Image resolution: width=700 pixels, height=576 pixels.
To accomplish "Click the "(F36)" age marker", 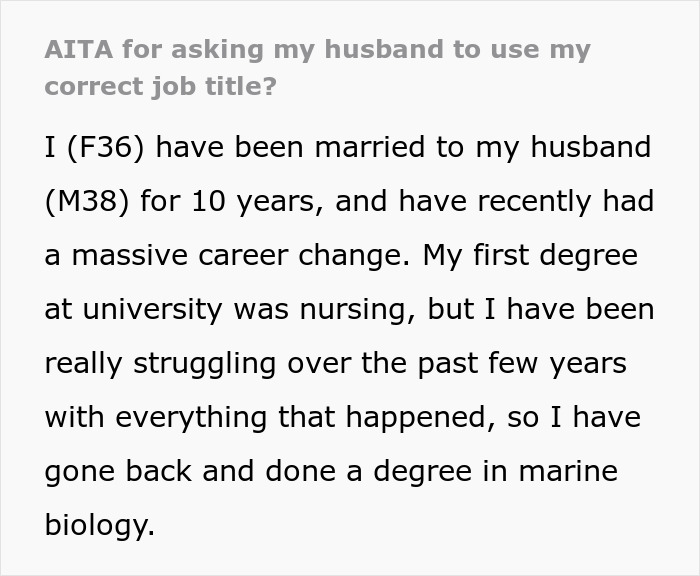I will 107,148.
